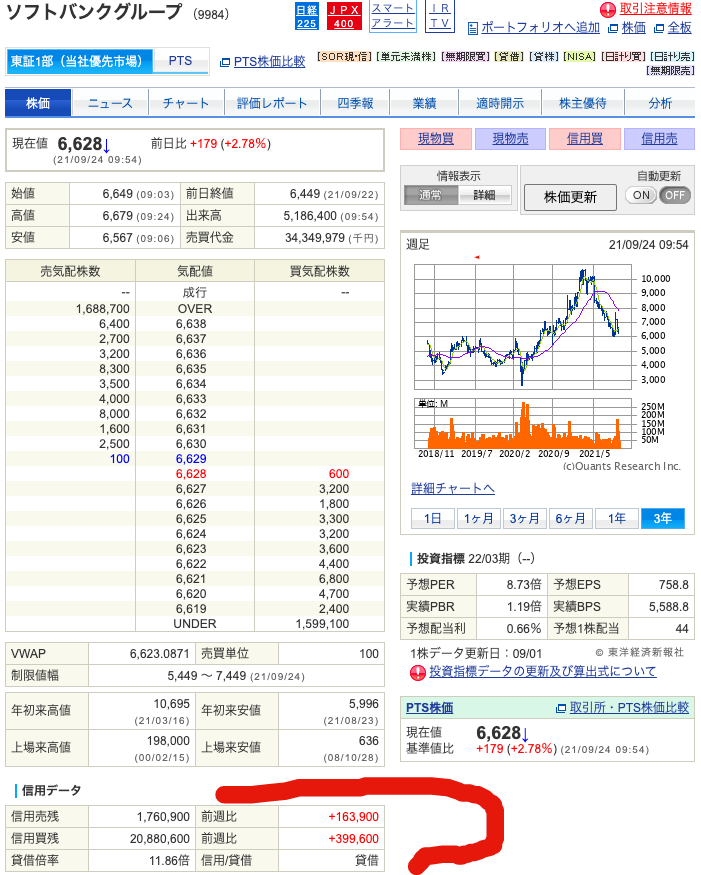Open the 株価 popup link at top right

coord(633,28)
